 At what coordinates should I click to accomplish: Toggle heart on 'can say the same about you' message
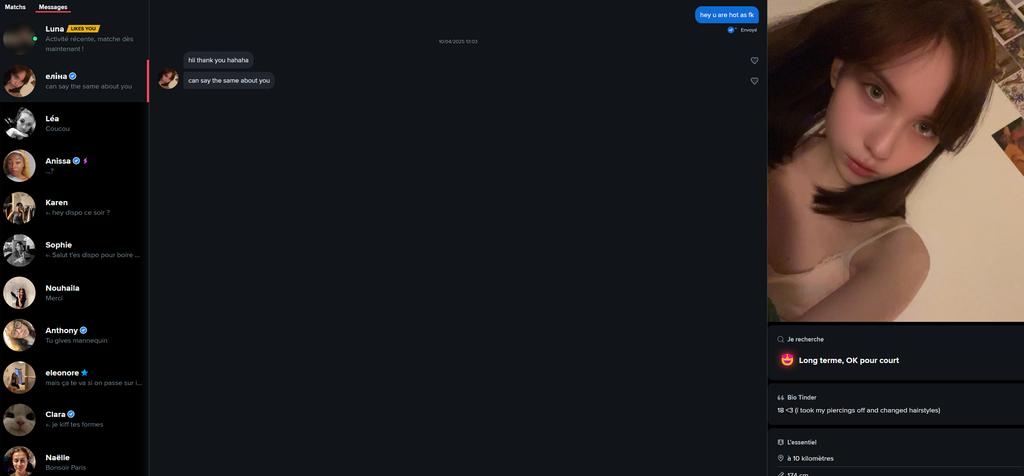pyautogui.click(x=754, y=81)
